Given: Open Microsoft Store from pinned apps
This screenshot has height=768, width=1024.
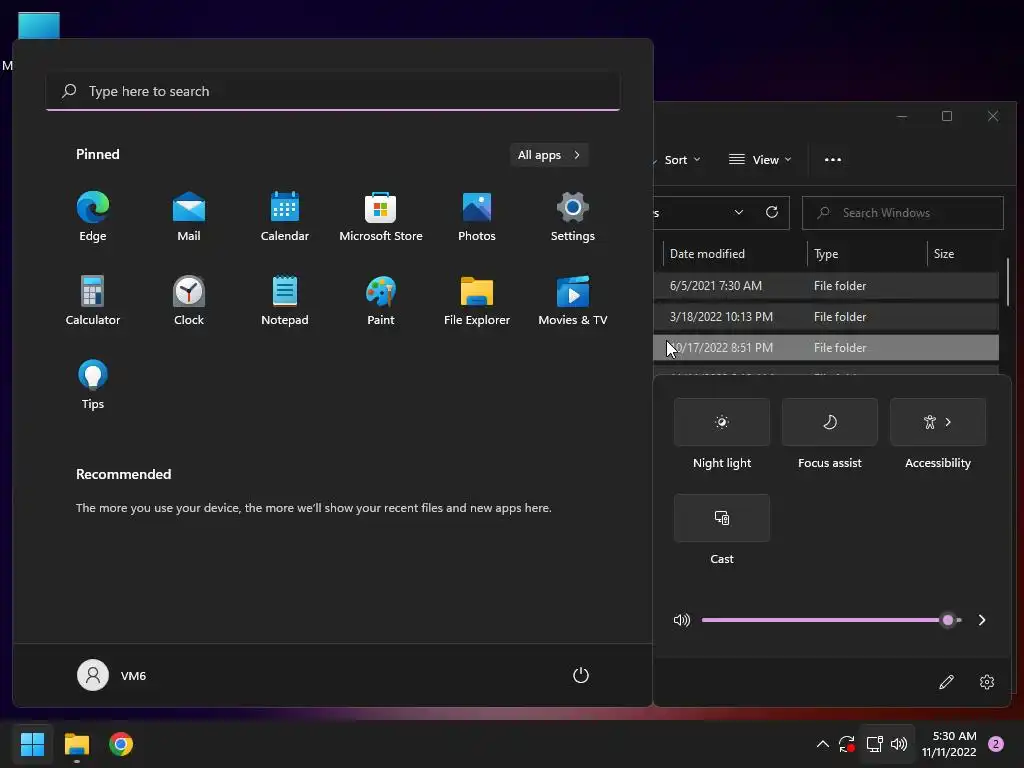Looking at the screenshot, I should 381,217.
